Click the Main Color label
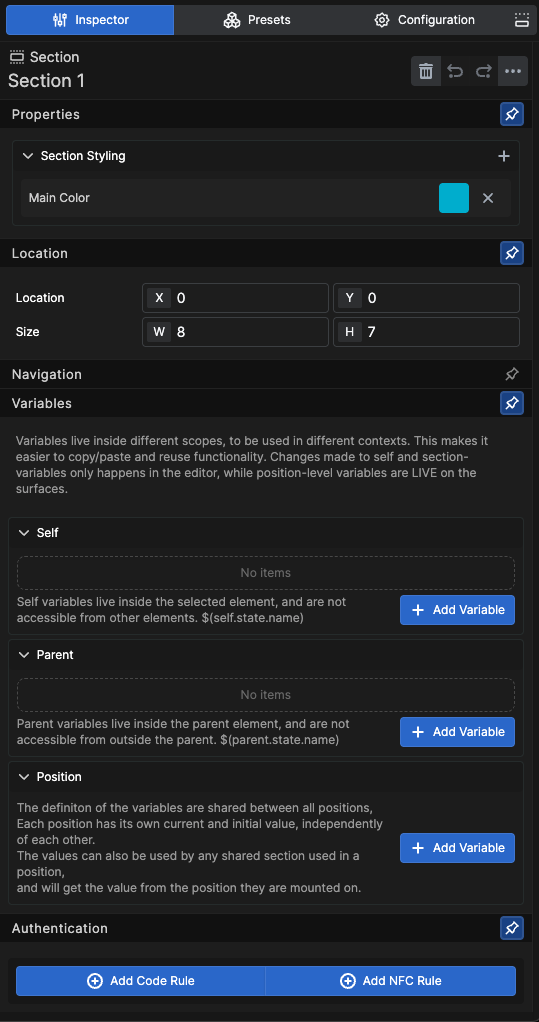Screen dimensions: 539x1022 coord(59,197)
